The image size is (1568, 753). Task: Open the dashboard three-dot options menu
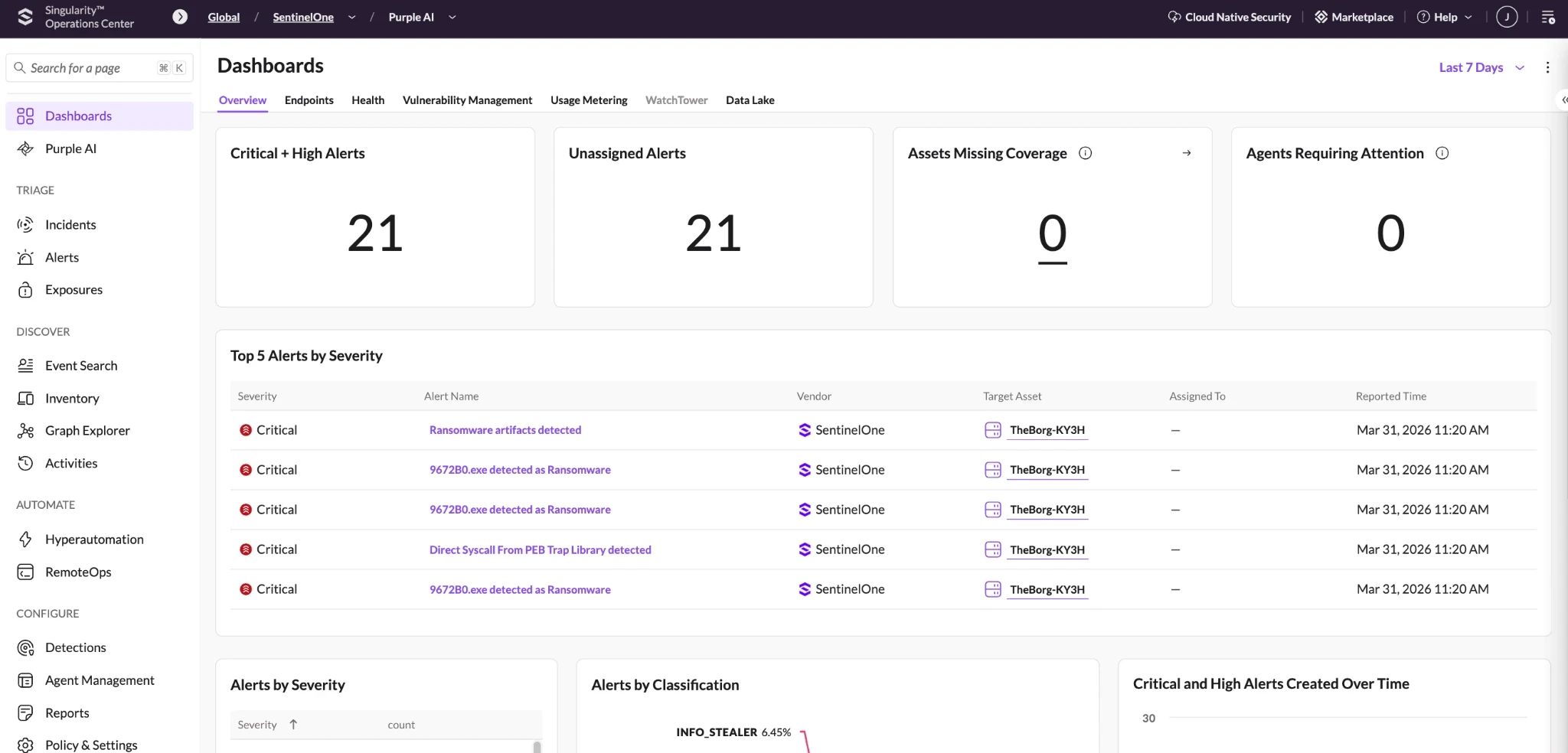click(x=1547, y=67)
